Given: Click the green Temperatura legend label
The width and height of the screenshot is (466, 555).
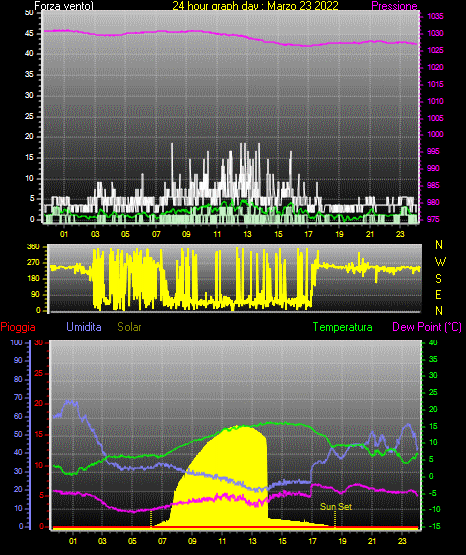Looking at the screenshot, I should click(x=343, y=327).
